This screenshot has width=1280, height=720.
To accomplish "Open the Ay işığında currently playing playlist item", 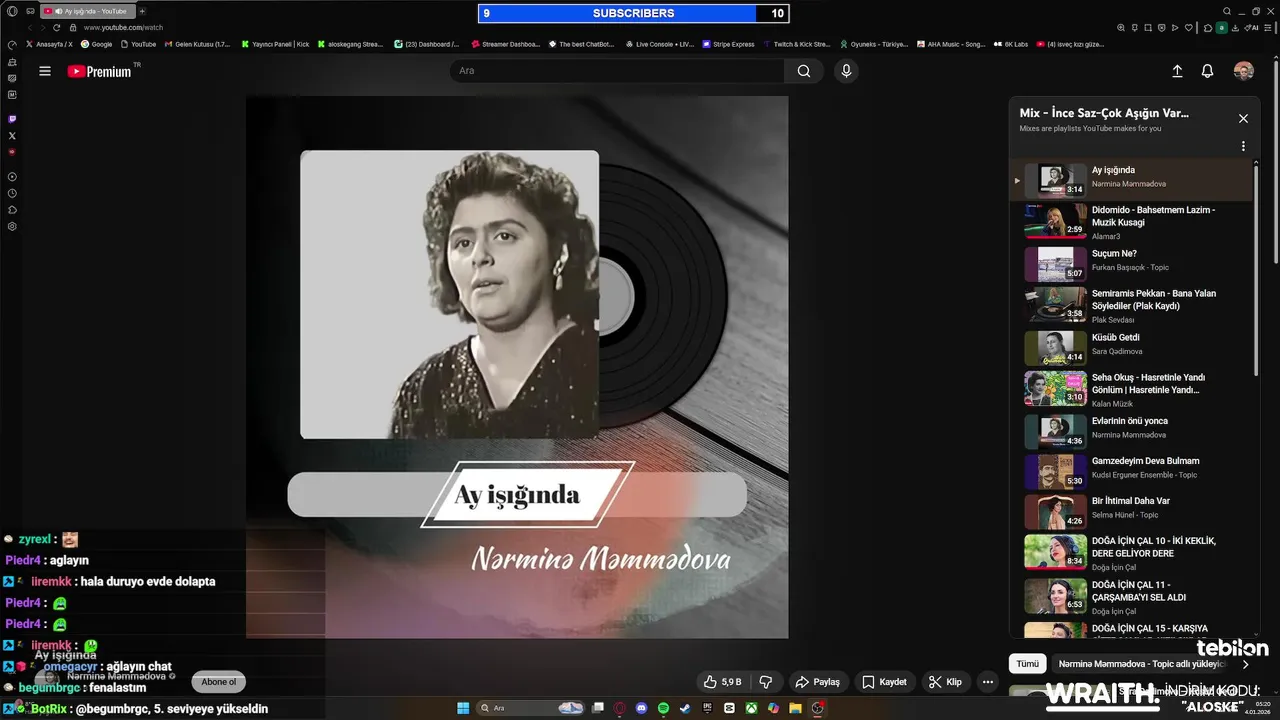I will [x=1132, y=181].
